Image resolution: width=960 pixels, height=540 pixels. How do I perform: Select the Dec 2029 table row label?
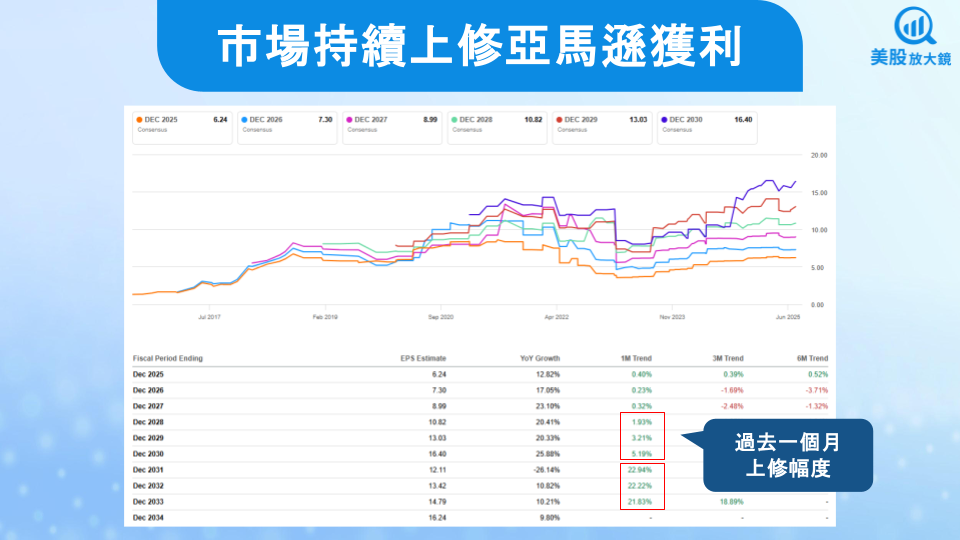148,438
